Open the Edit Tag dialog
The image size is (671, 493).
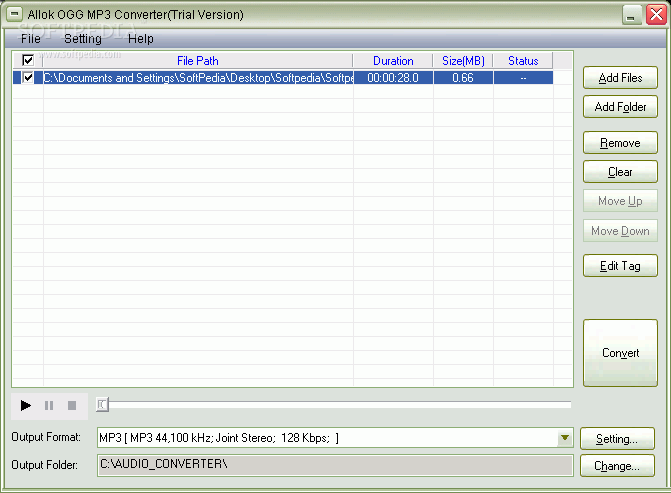click(620, 266)
